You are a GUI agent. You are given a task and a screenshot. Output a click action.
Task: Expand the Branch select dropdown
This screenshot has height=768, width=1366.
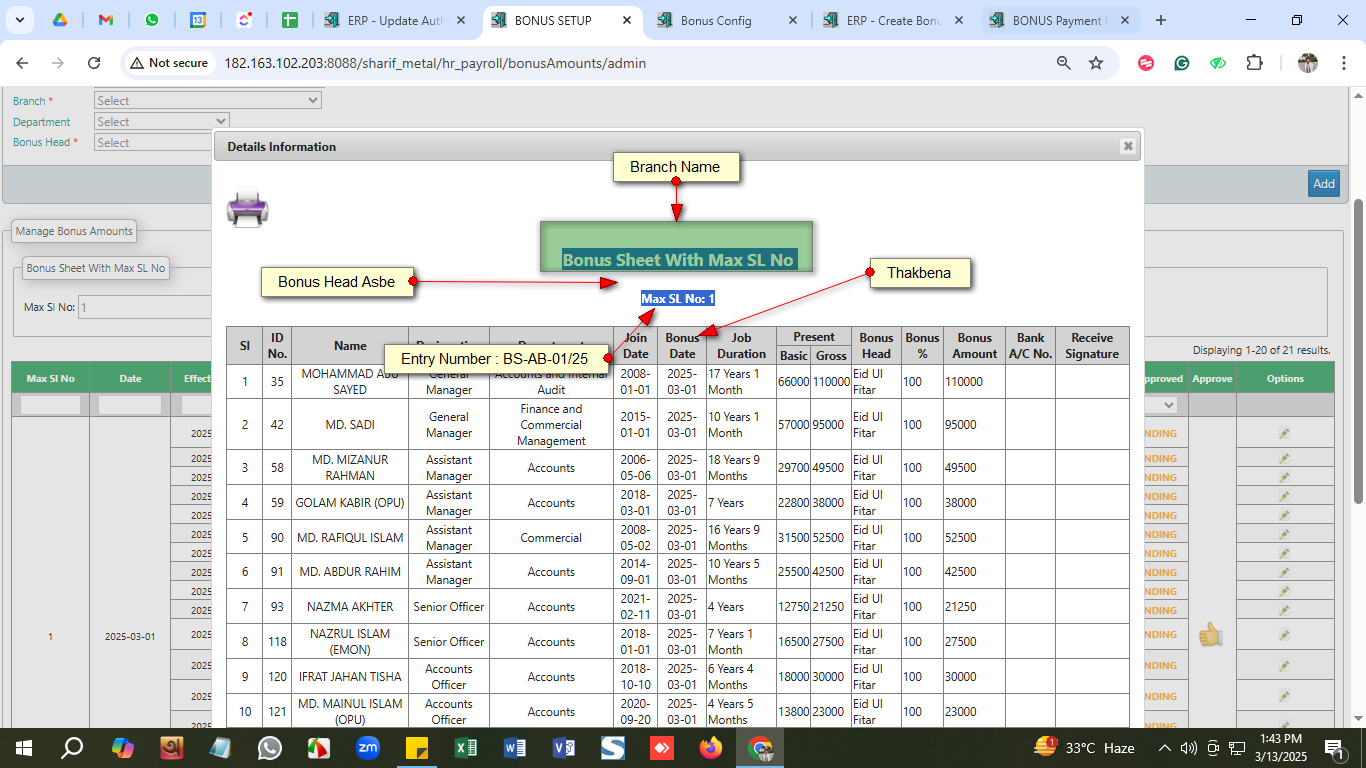[x=207, y=101]
